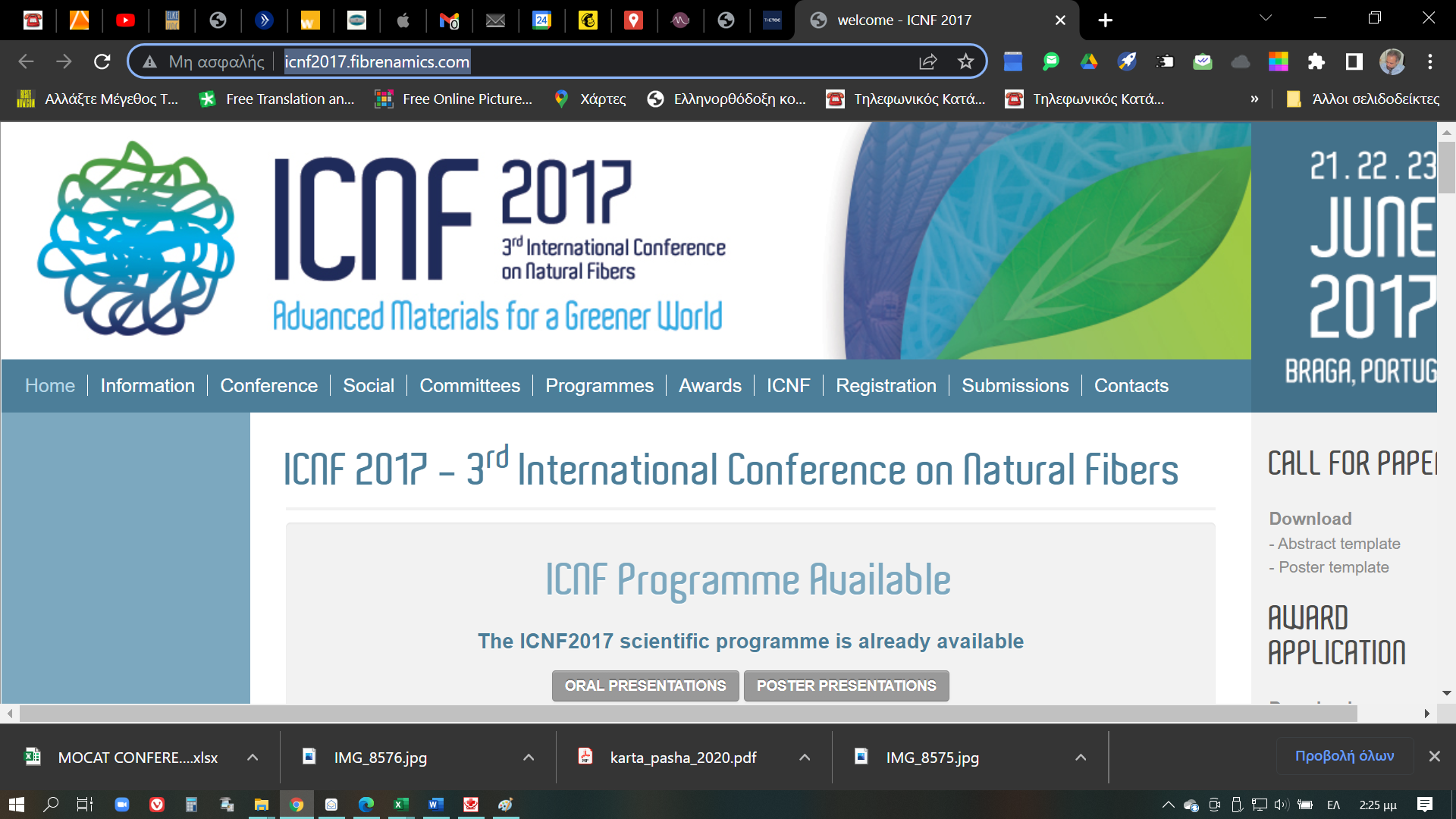1456x819 pixels.
Task: Reload the page with the refresh icon
Action: pyautogui.click(x=102, y=61)
